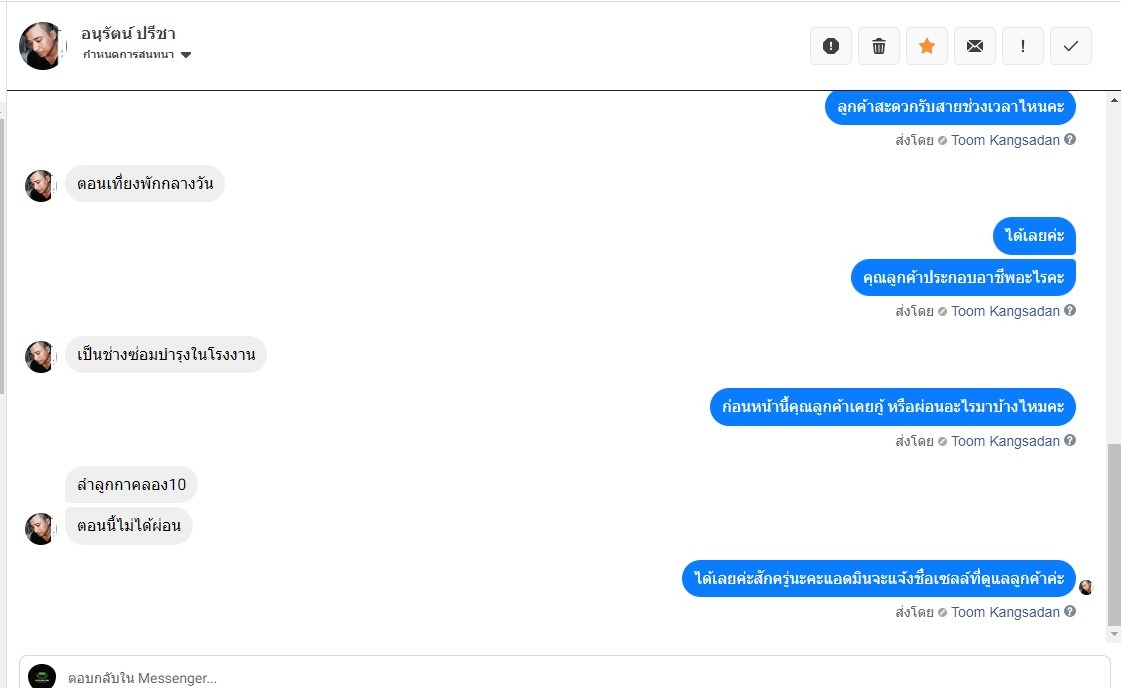Open contact name อนุรัตน์ ปรีชา
Viewport: 1121px width, 688px height.
128,34
